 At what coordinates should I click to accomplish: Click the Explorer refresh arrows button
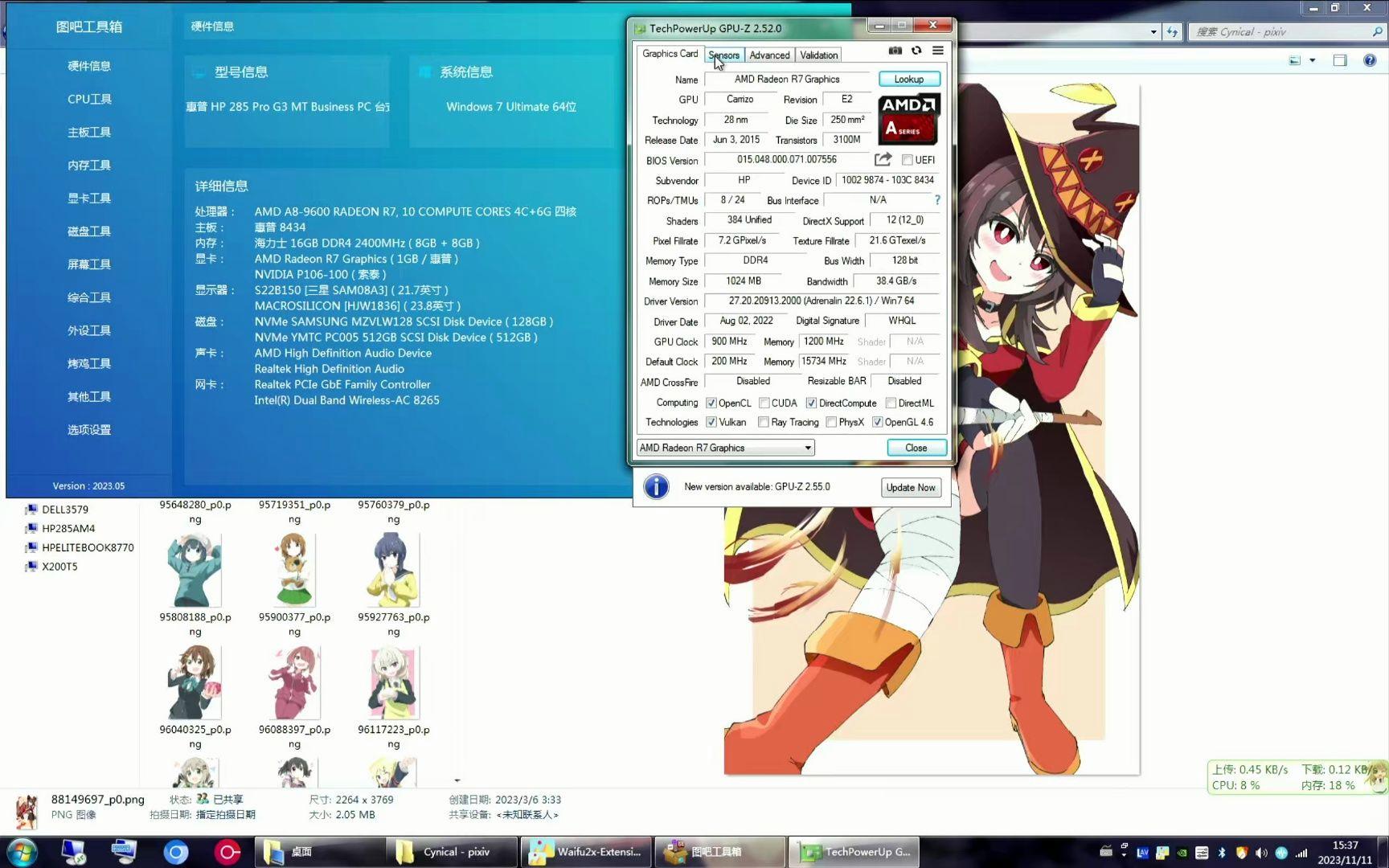pos(1173,32)
